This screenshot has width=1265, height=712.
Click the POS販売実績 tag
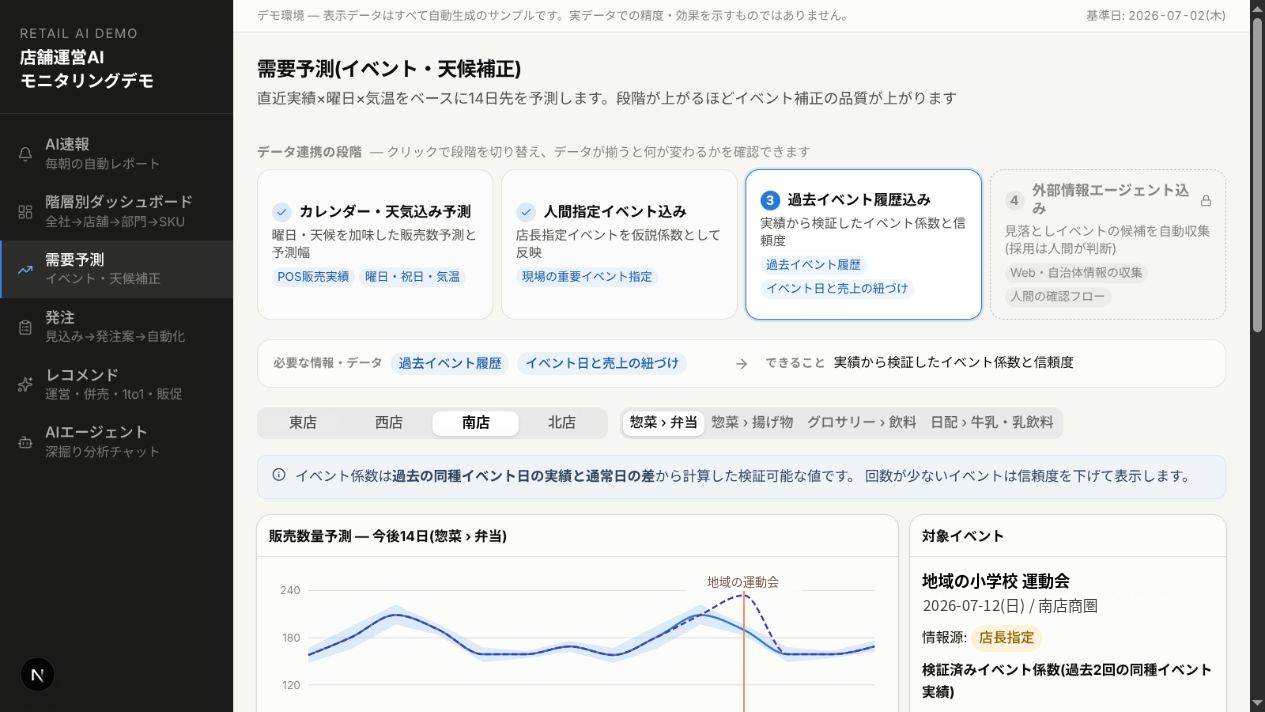pyautogui.click(x=313, y=277)
